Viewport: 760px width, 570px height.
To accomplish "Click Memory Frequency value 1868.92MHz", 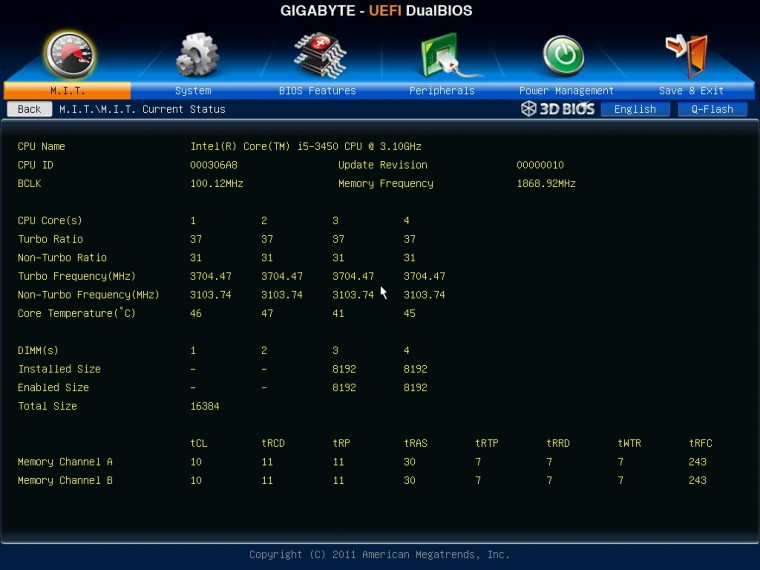I will point(546,184).
